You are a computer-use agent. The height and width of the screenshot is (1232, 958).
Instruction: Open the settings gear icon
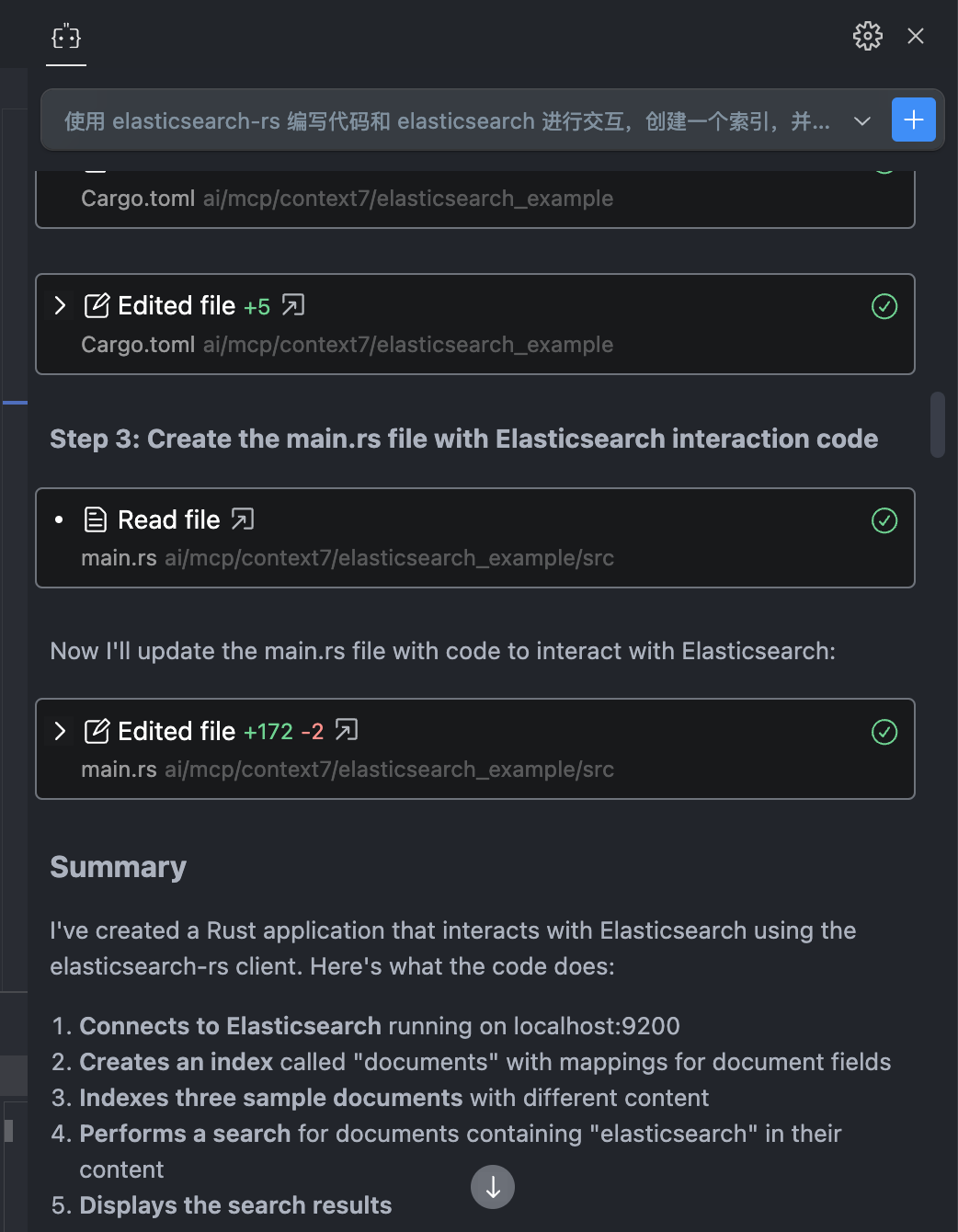coord(867,36)
